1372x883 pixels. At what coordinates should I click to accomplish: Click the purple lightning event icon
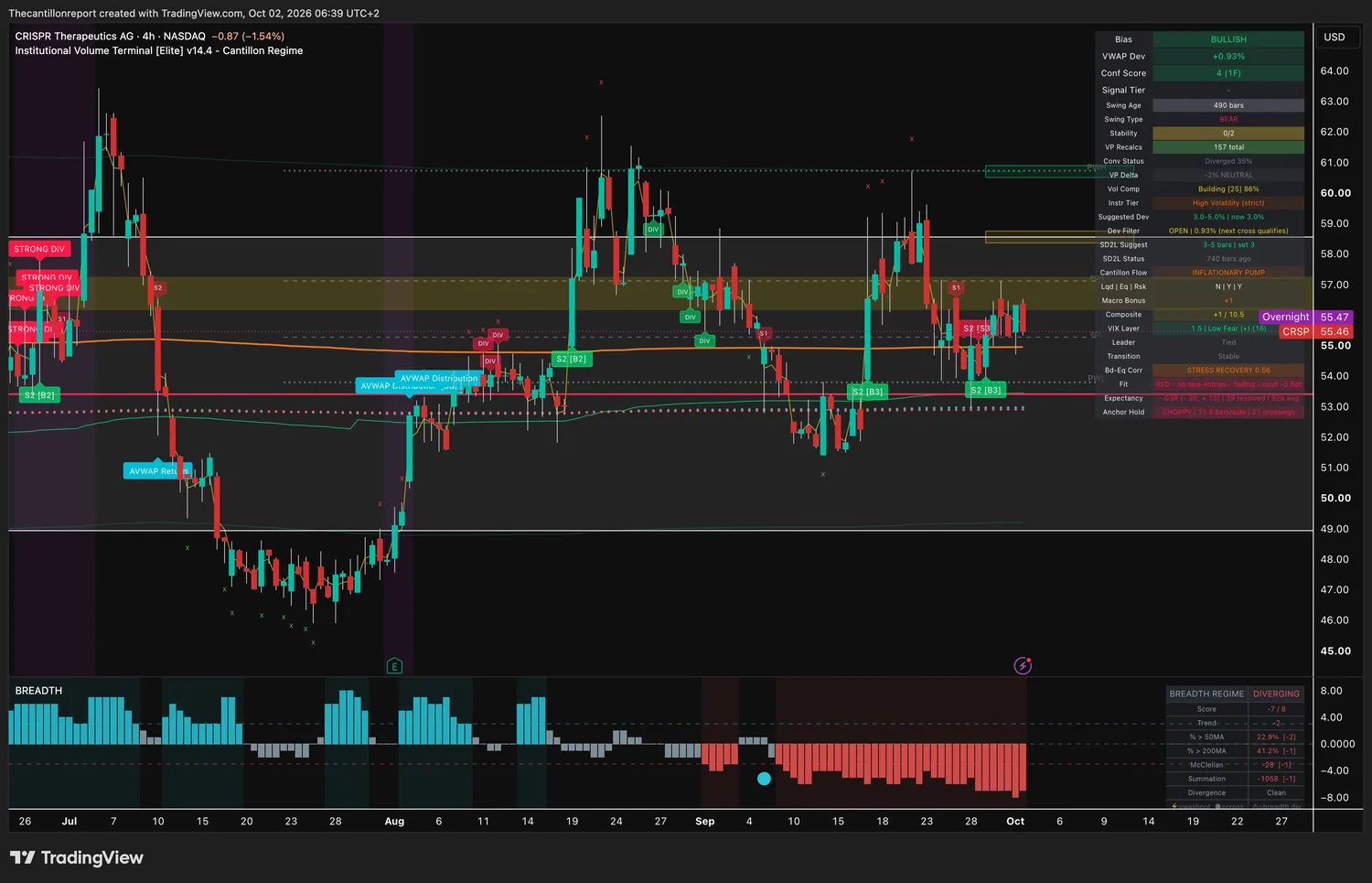(1023, 665)
